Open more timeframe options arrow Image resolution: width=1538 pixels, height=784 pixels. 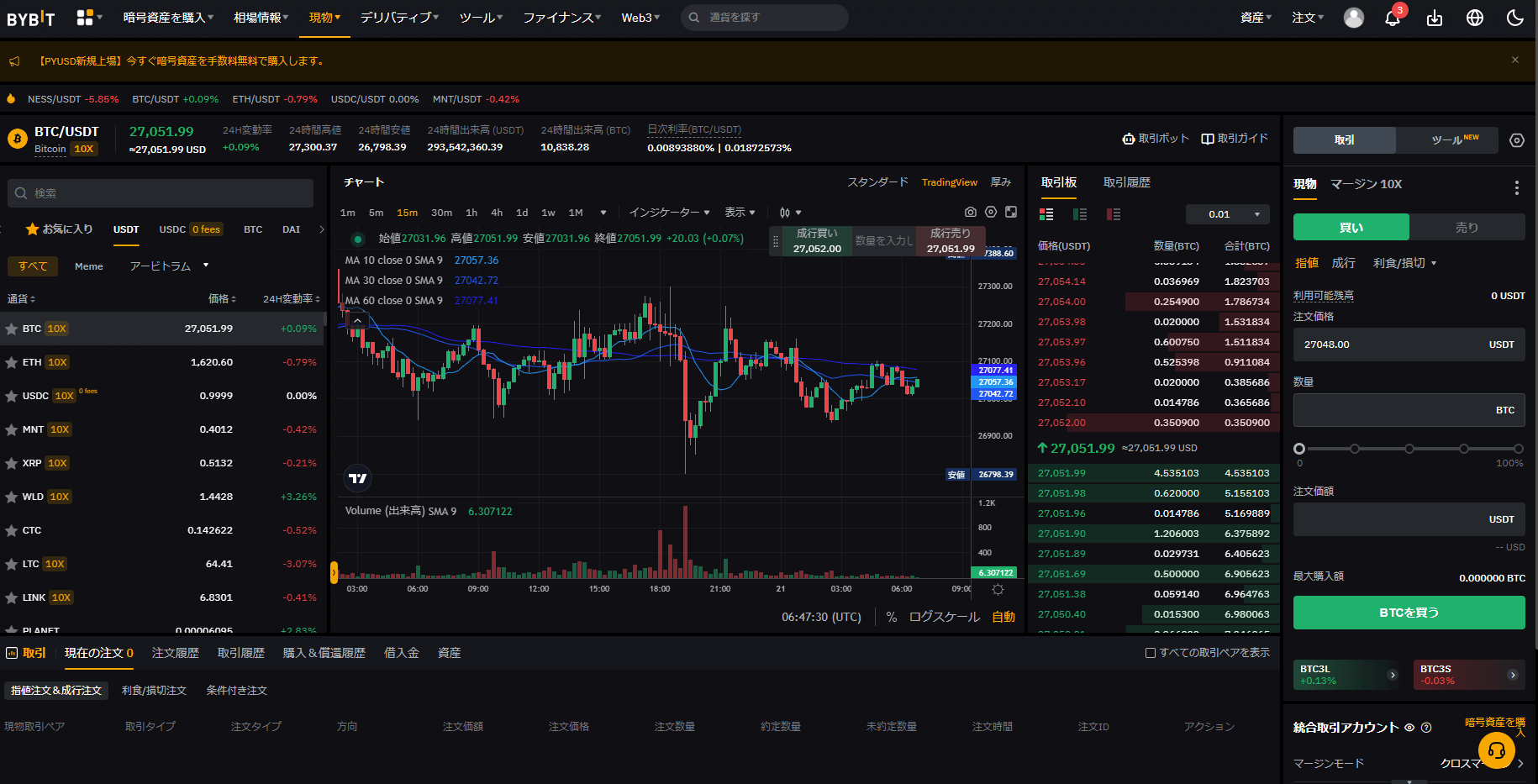(603, 213)
